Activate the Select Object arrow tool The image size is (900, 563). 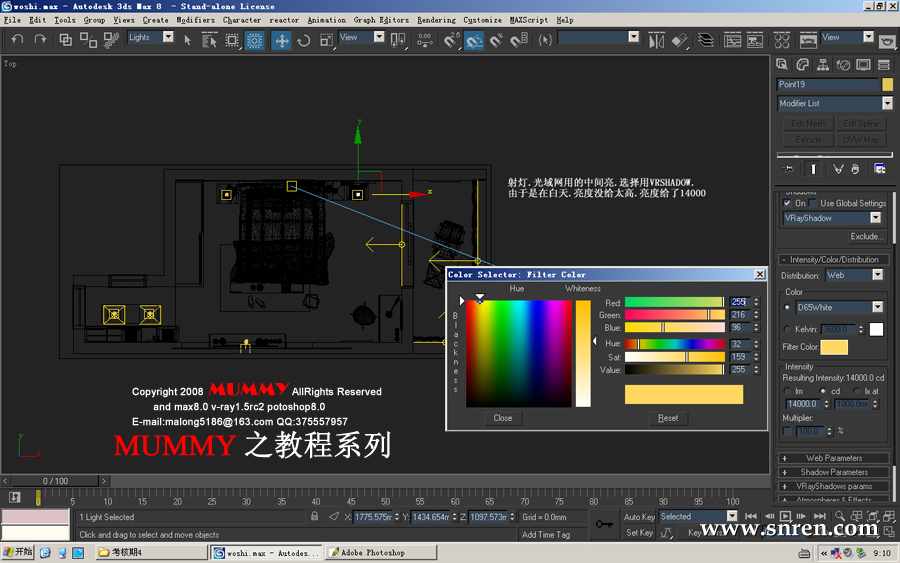click(187, 40)
